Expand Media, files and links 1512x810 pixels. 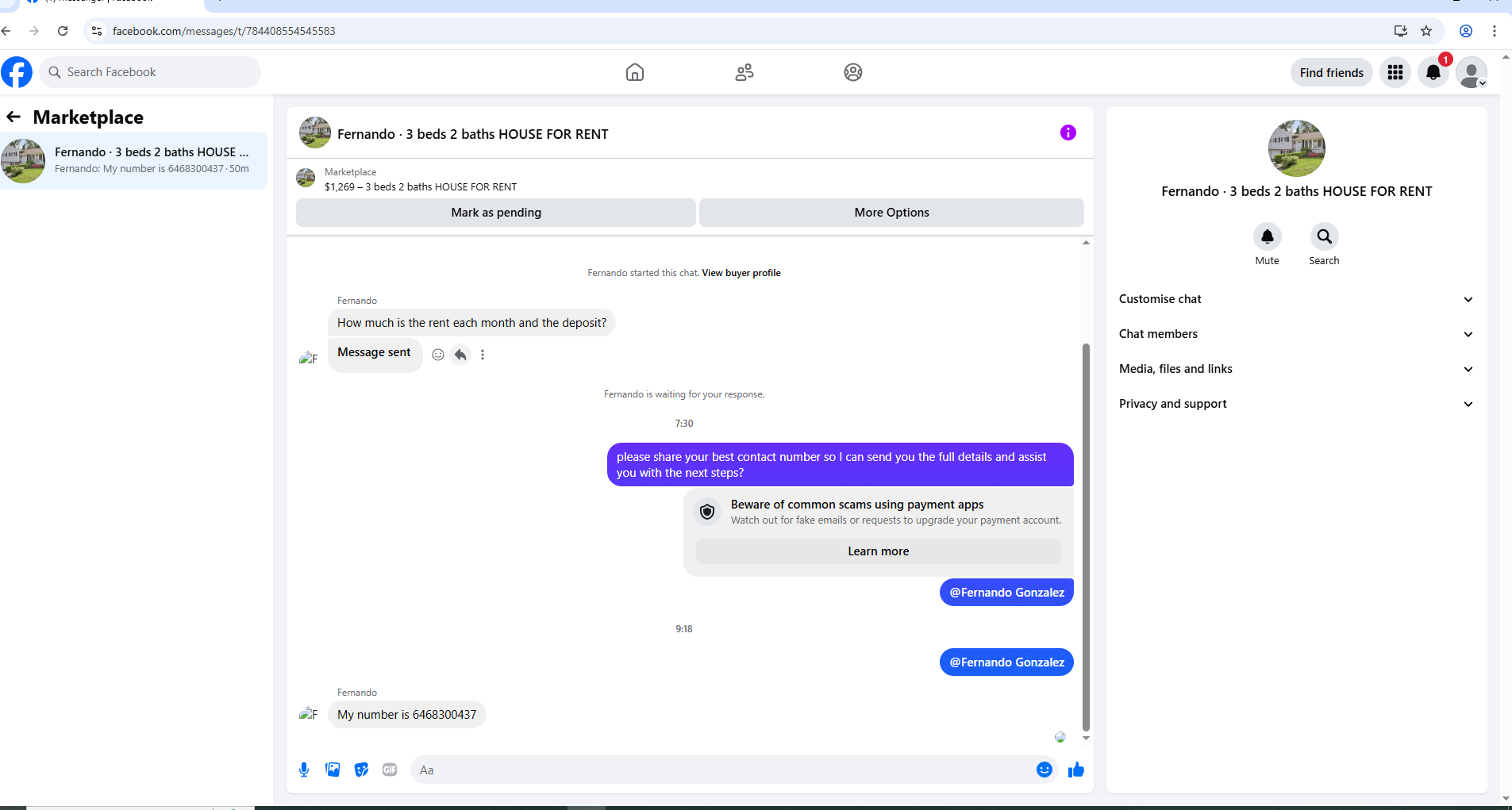pos(1297,369)
